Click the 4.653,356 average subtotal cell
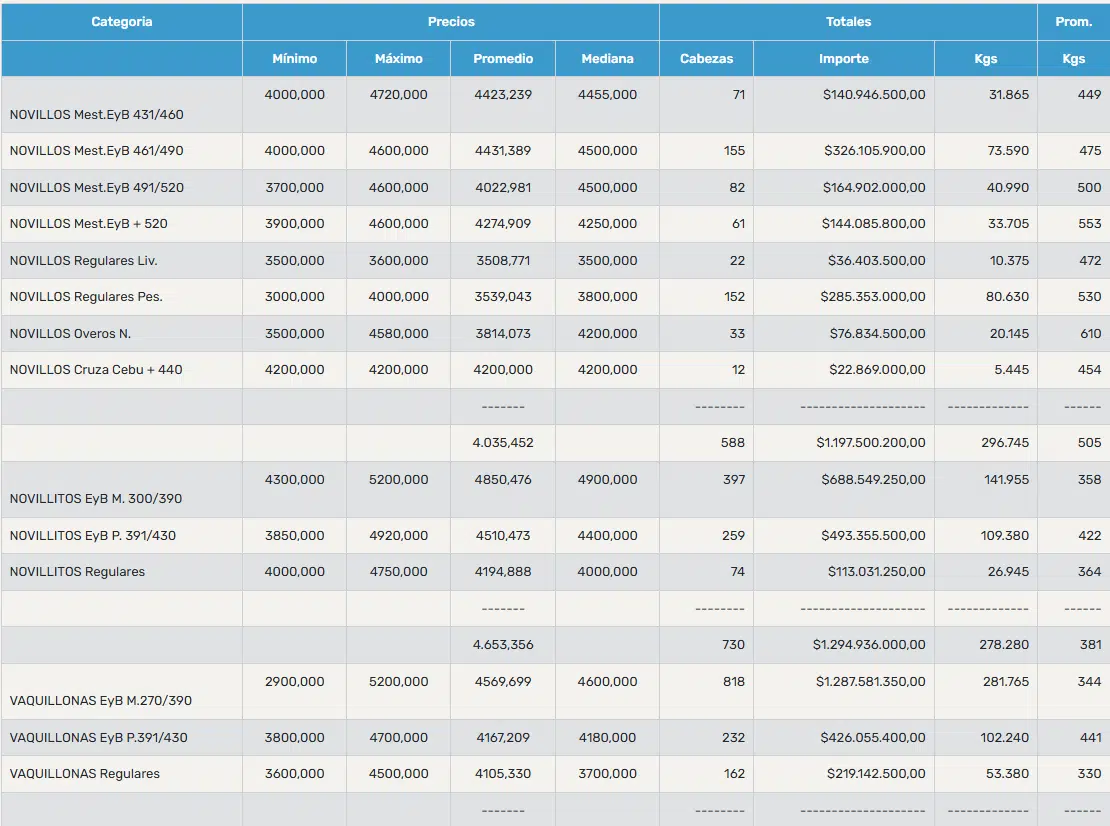This screenshot has width=1110, height=826. (503, 645)
